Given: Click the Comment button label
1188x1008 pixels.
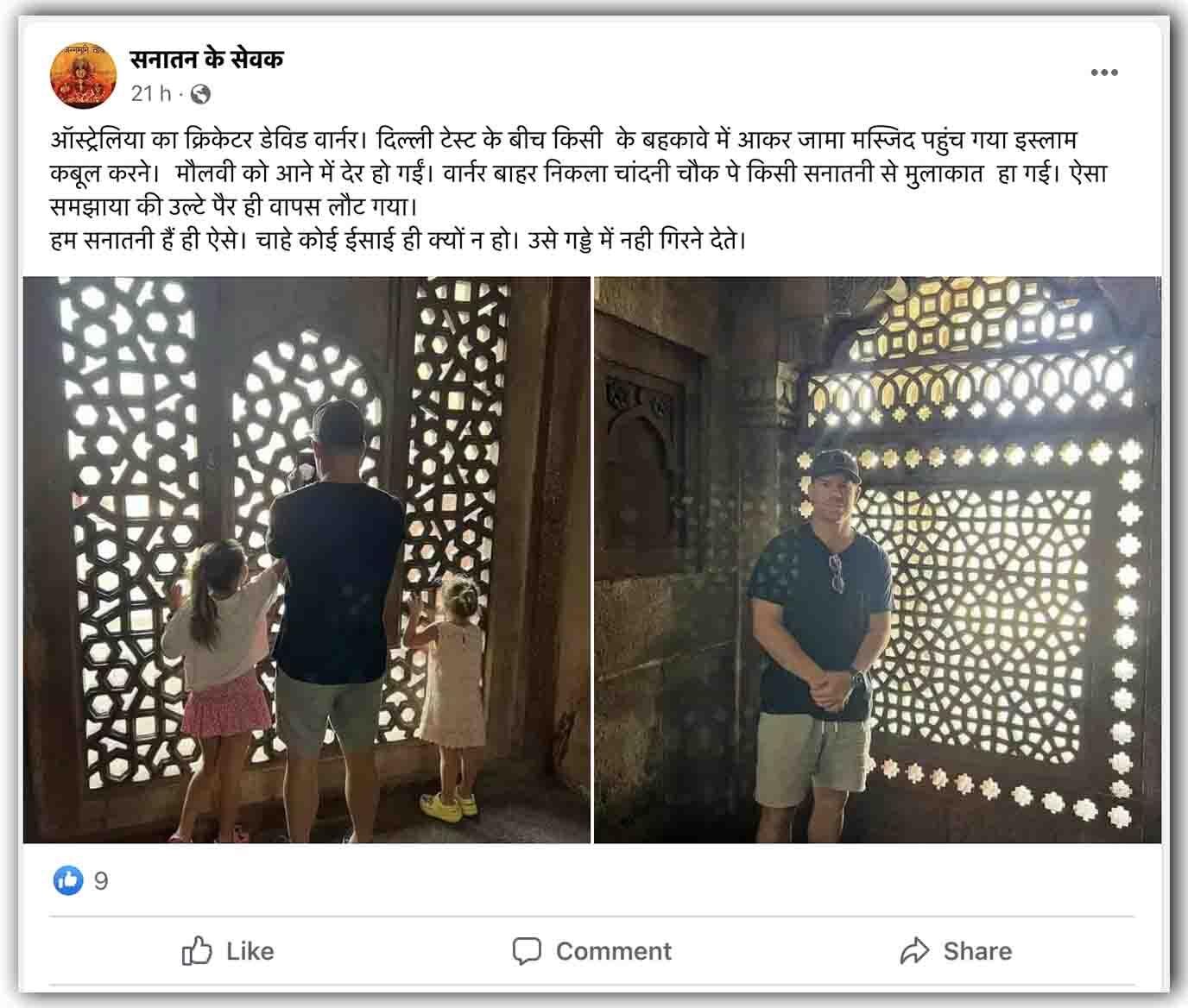Looking at the screenshot, I should tap(613, 951).
